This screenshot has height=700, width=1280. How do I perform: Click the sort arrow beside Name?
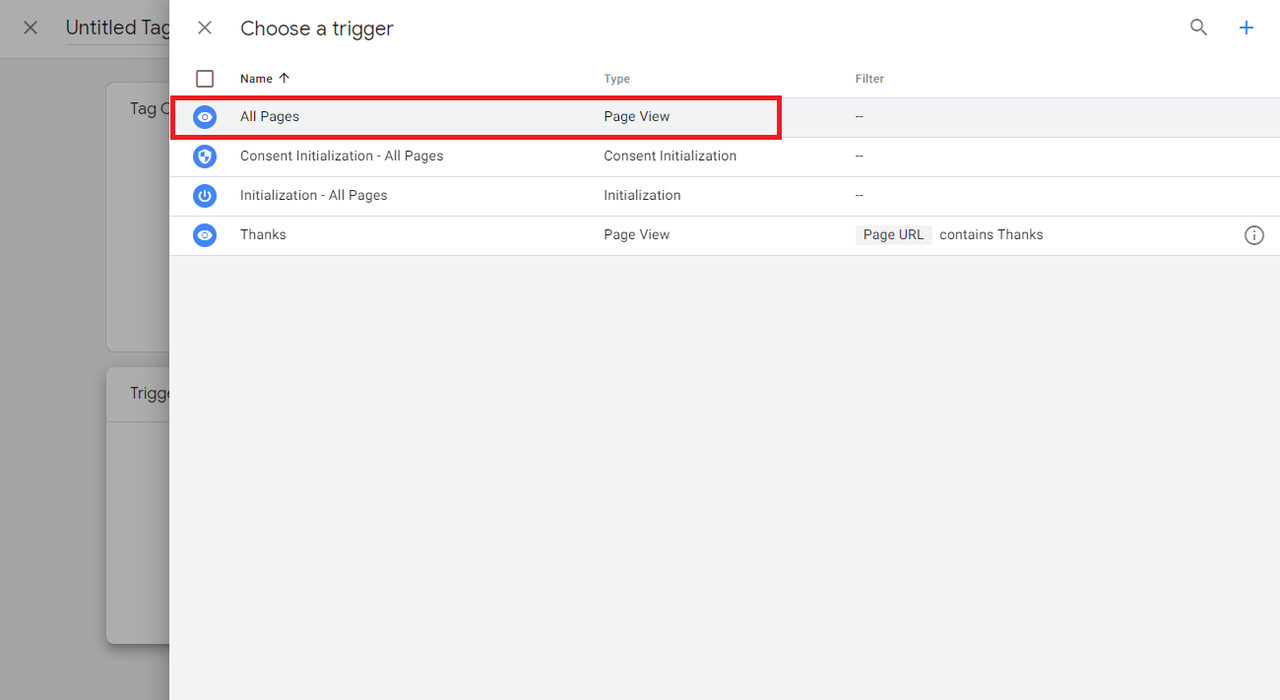coord(284,78)
